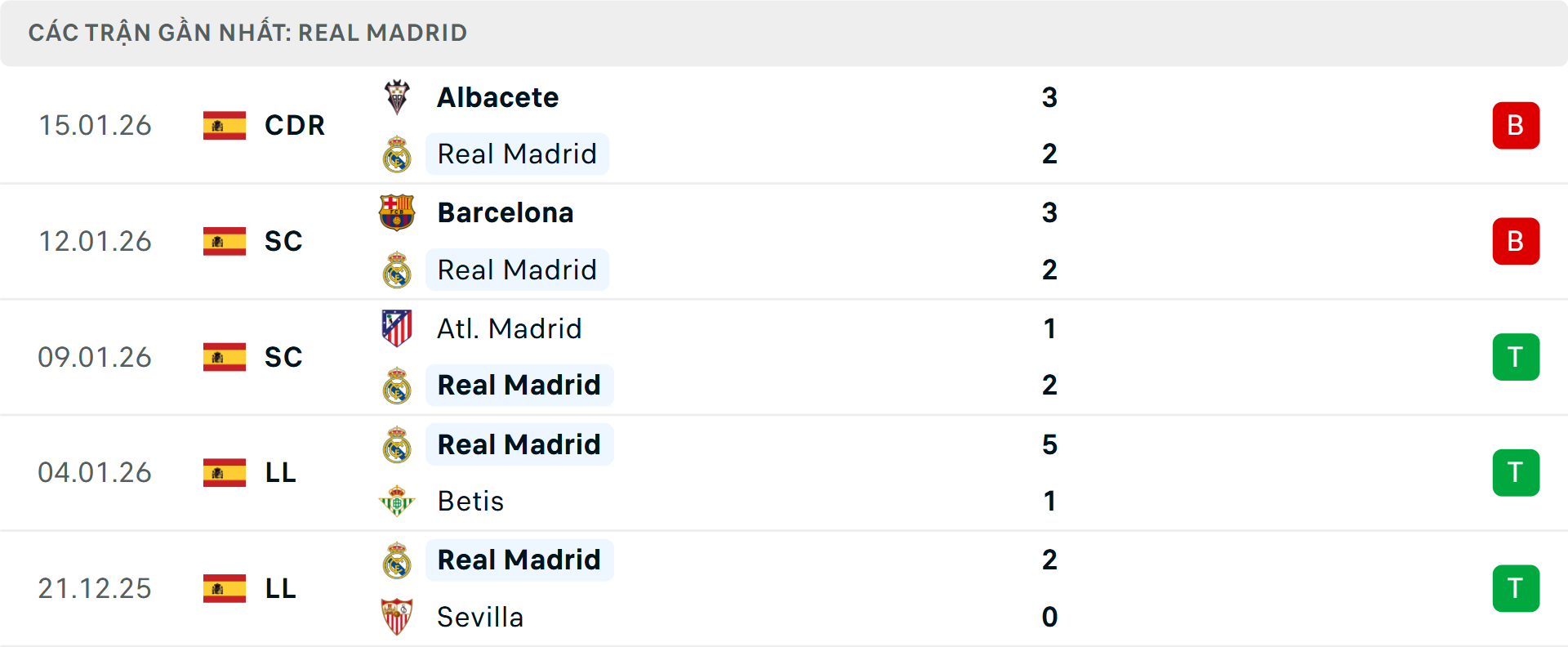1568x647 pixels.
Task: Click the red B result indicator for Albacete
Action: click(x=1516, y=125)
